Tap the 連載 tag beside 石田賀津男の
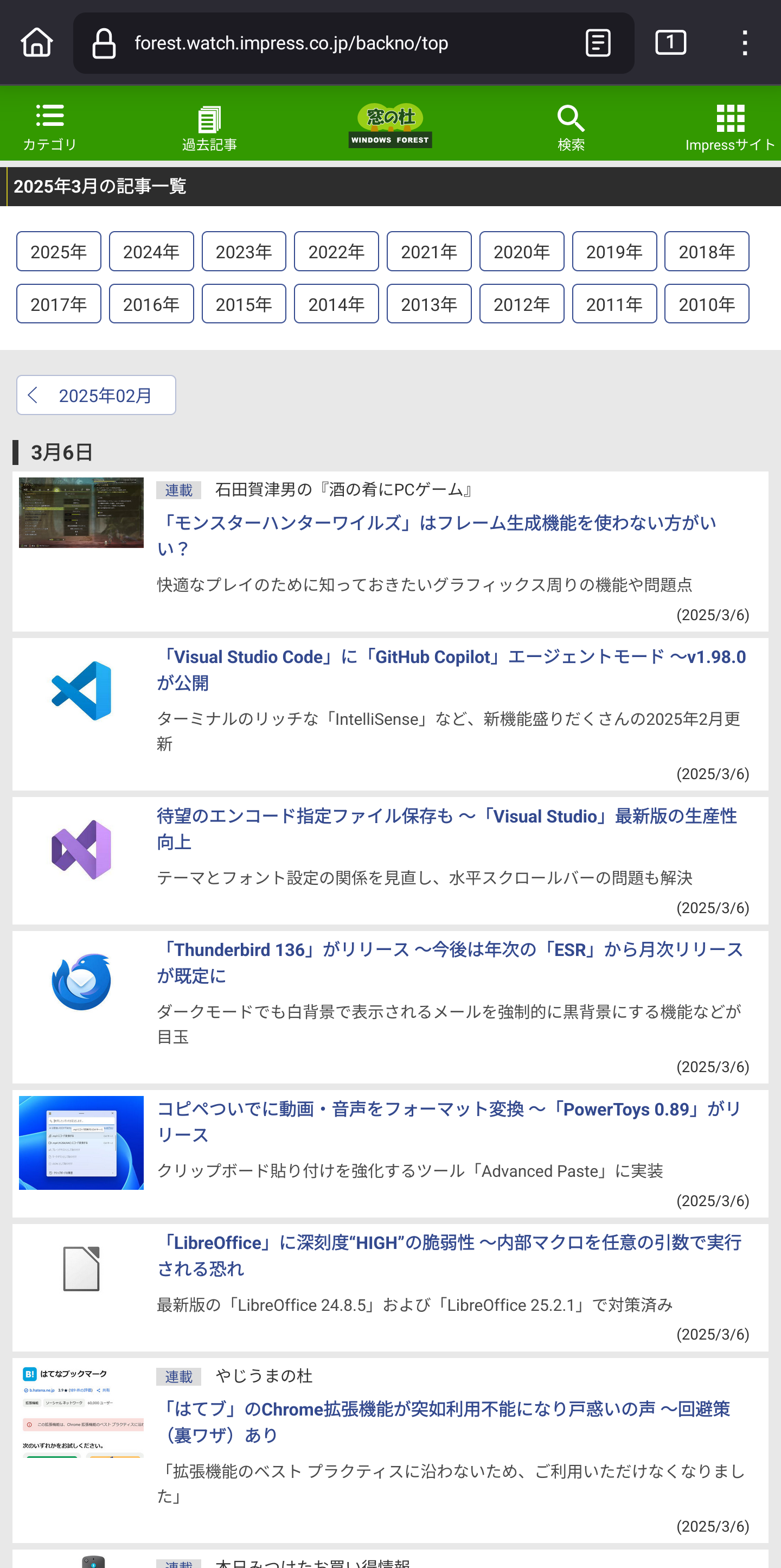781x1568 pixels. 178,490
